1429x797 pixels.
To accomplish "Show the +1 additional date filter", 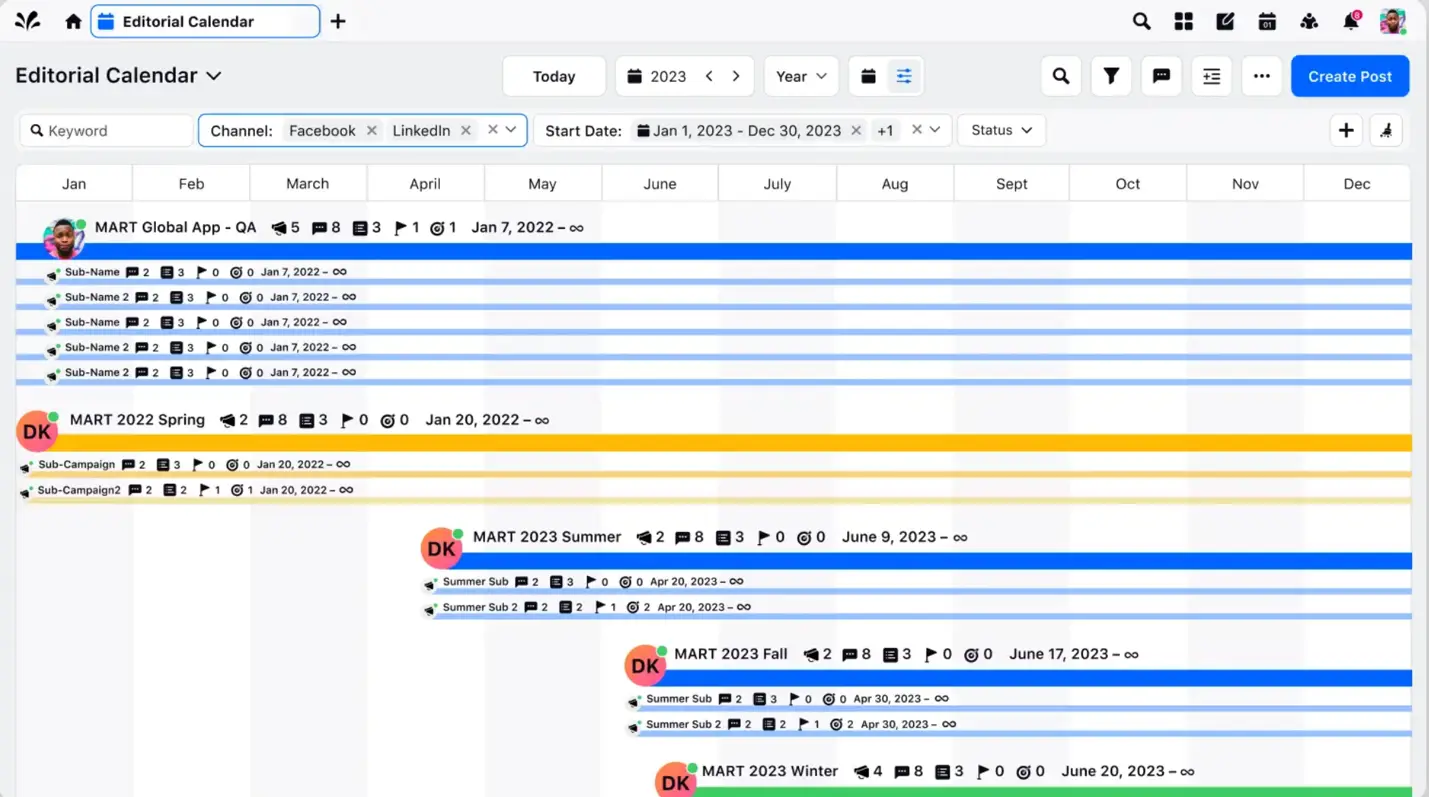I will (885, 131).
